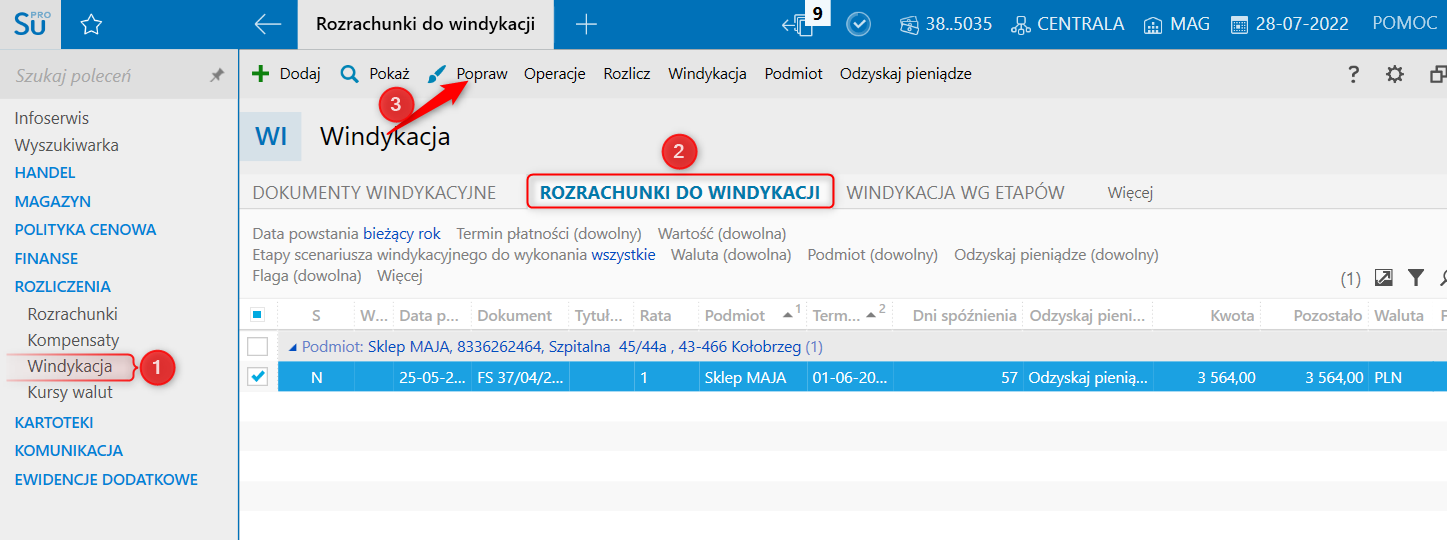The image size is (1447, 540).
Task: Open Infoserwis in sidebar
Action: (52, 118)
